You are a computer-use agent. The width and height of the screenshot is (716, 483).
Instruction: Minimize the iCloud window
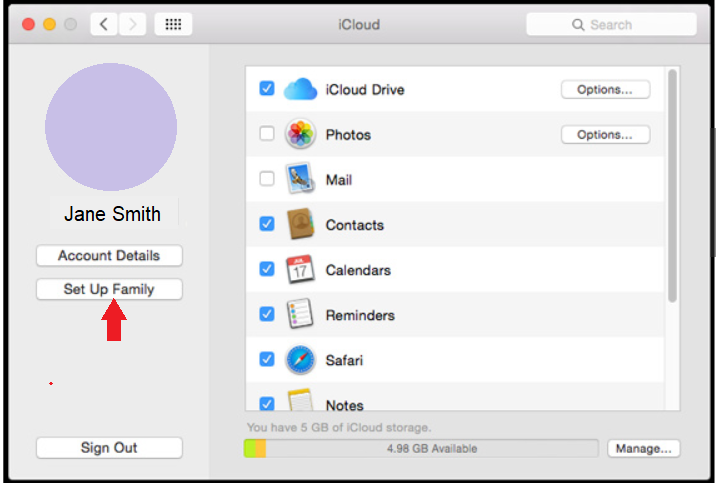49,24
